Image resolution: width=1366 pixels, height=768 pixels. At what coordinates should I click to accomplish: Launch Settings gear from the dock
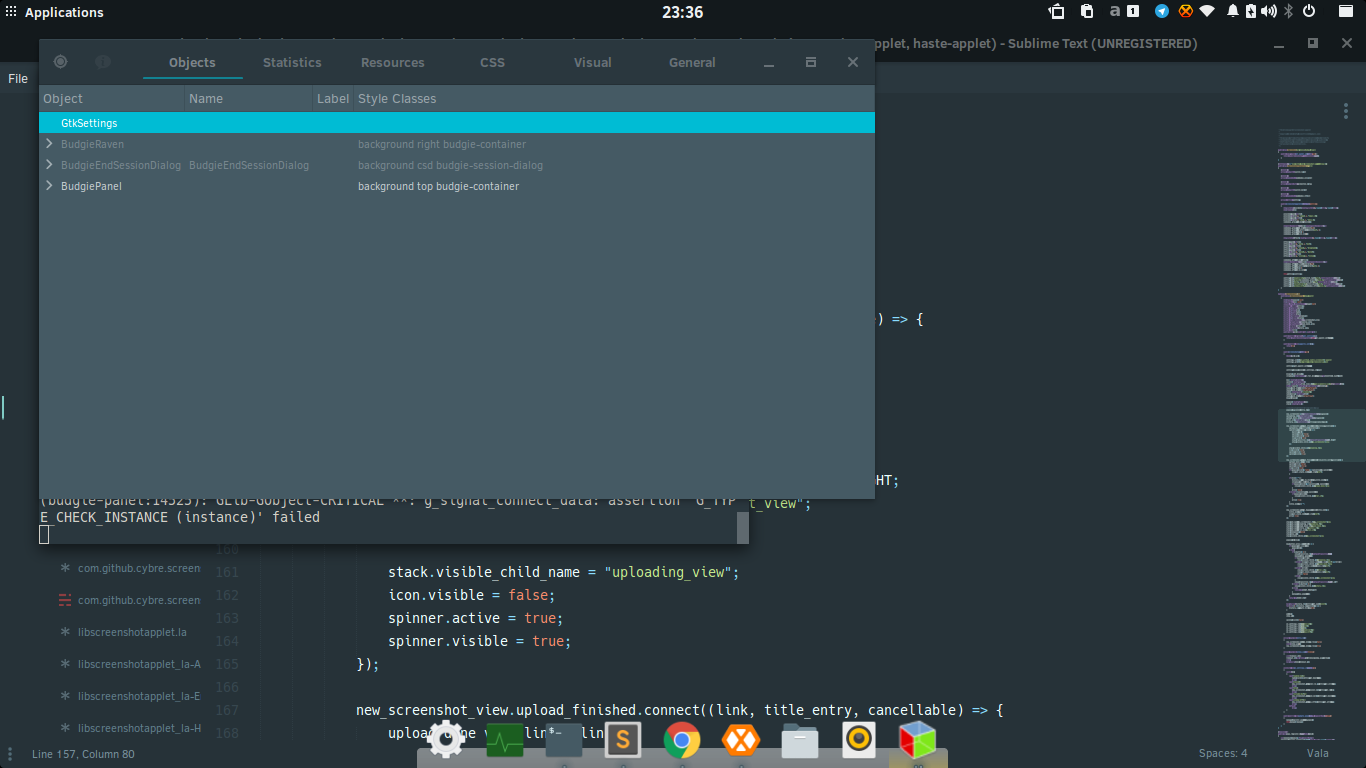[x=446, y=741]
